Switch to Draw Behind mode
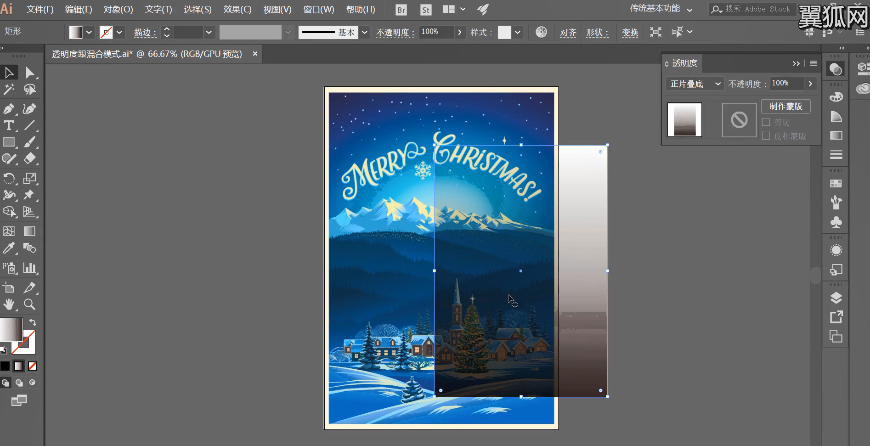 pyautogui.click(x=19, y=383)
